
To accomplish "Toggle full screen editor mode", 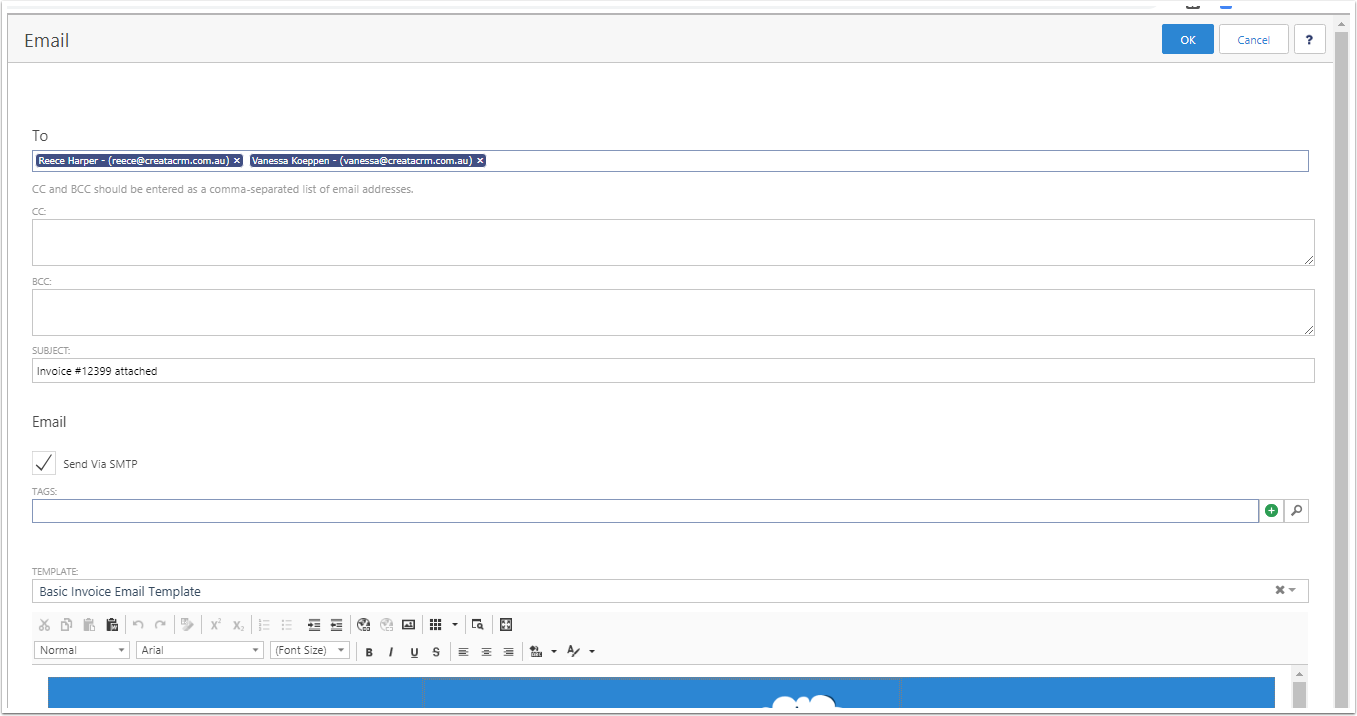I will [x=506, y=625].
